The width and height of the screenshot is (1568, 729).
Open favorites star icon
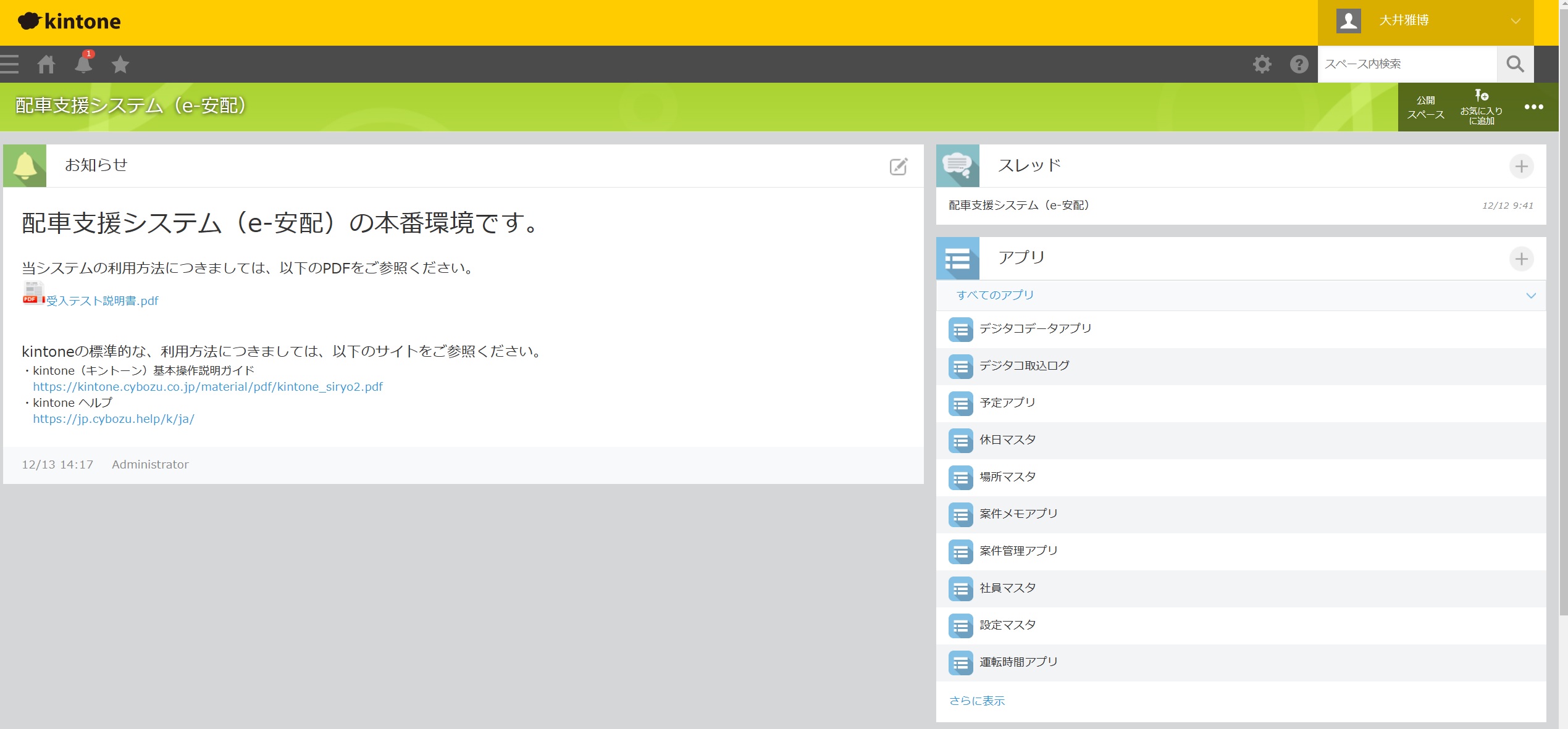click(x=120, y=64)
